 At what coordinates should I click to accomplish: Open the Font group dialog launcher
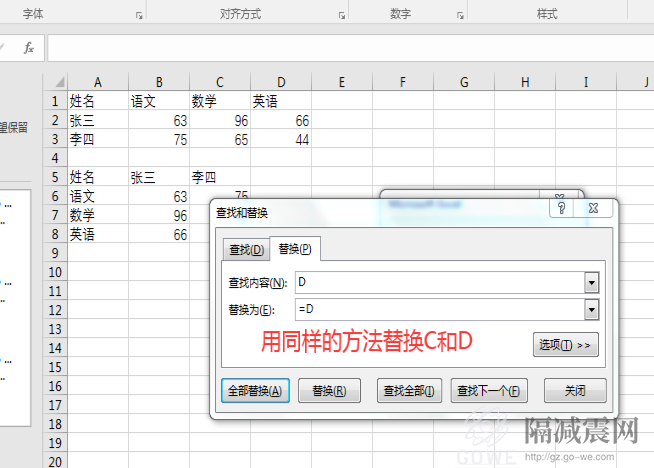(x=139, y=15)
